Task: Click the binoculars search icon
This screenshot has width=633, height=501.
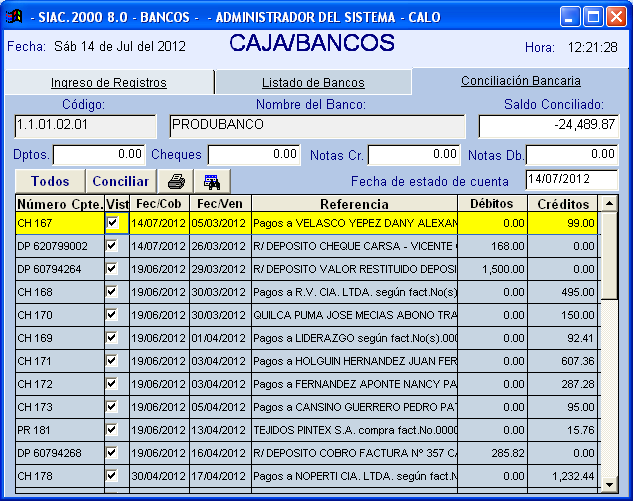Action: [211, 181]
